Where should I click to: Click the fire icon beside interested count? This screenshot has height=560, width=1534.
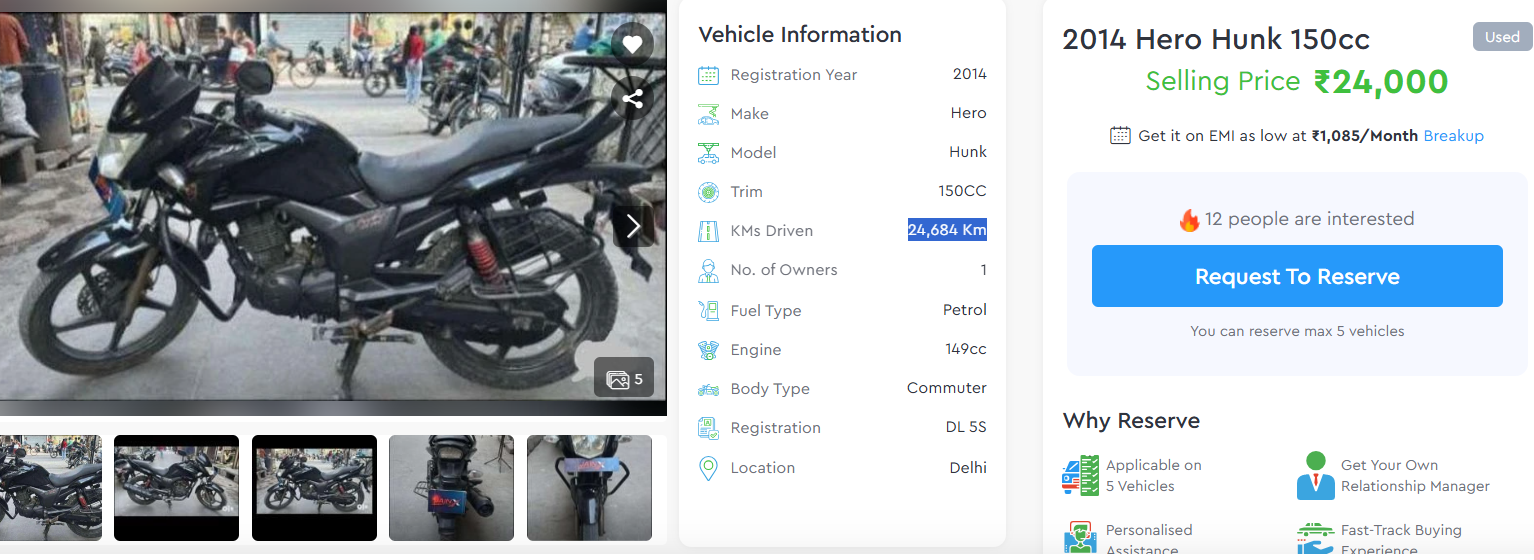(1189, 220)
